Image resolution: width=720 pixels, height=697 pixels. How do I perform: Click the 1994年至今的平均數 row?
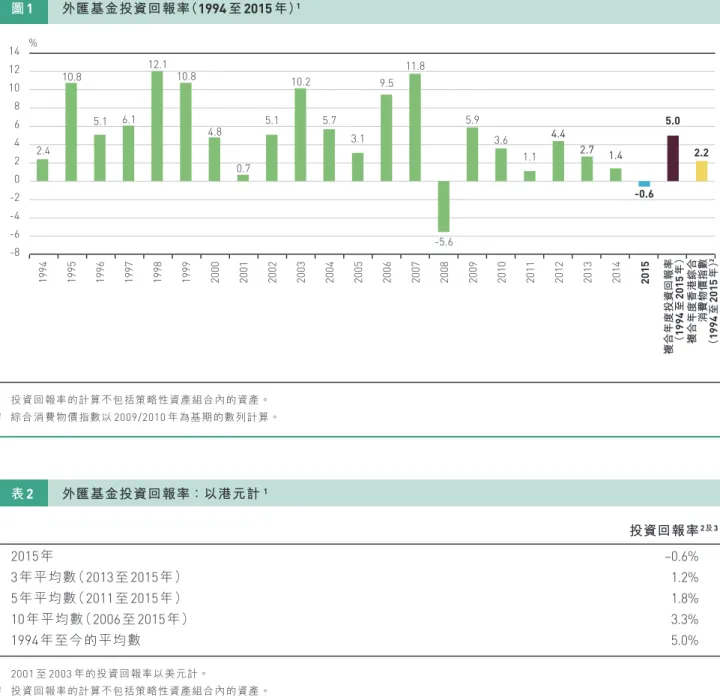pyautogui.click(x=76, y=641)
